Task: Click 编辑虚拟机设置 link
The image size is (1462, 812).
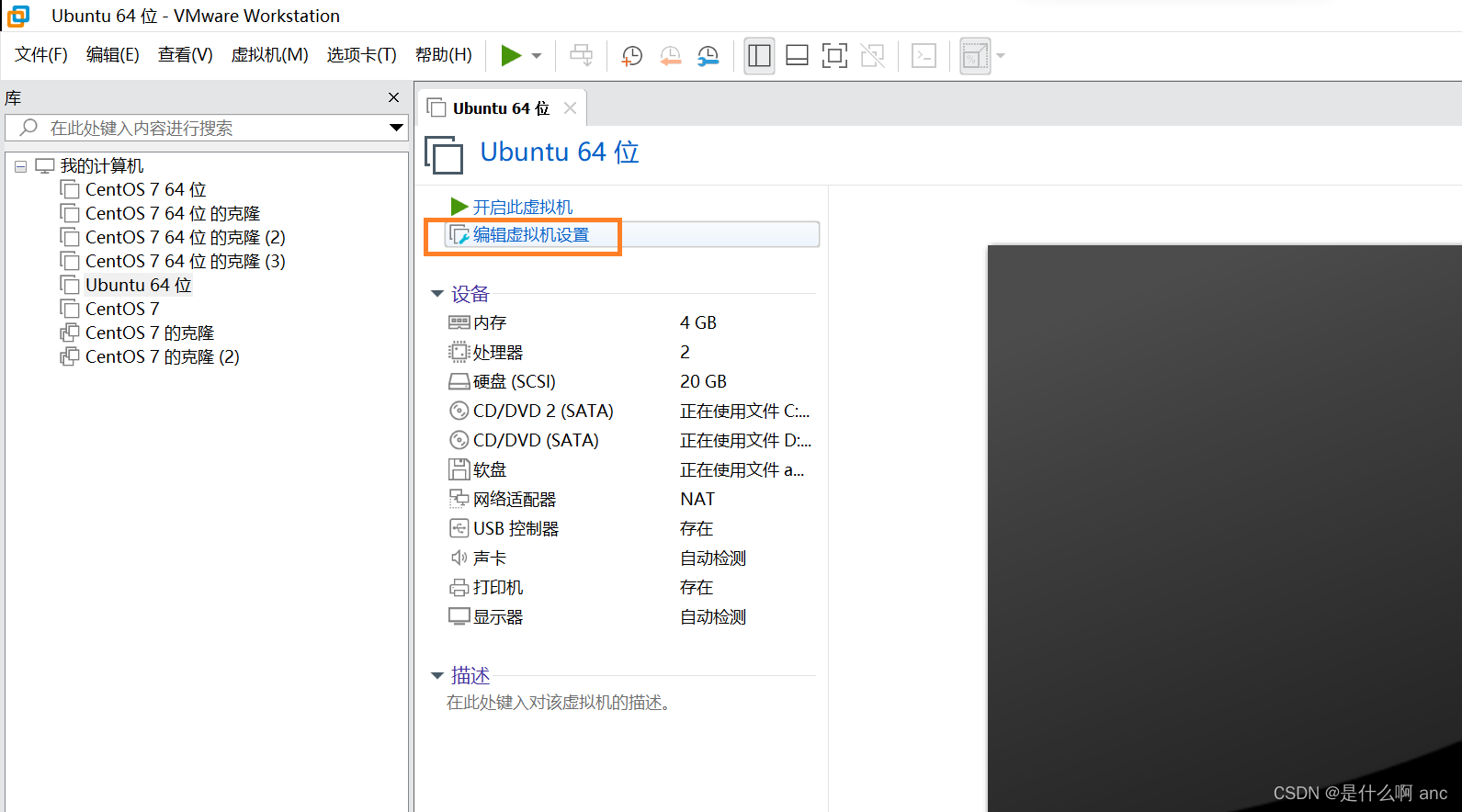Action: [531, 235]
